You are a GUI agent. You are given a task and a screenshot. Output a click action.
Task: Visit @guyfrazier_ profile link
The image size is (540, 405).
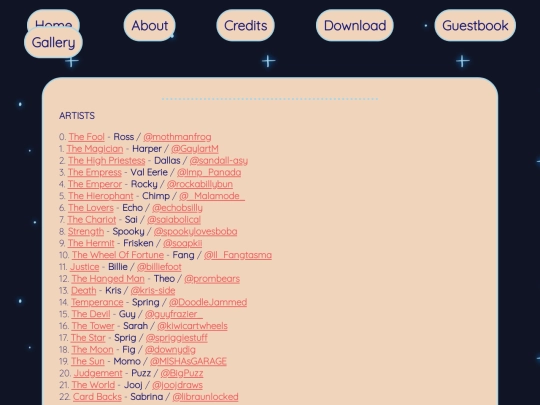[x=174, y=314]
